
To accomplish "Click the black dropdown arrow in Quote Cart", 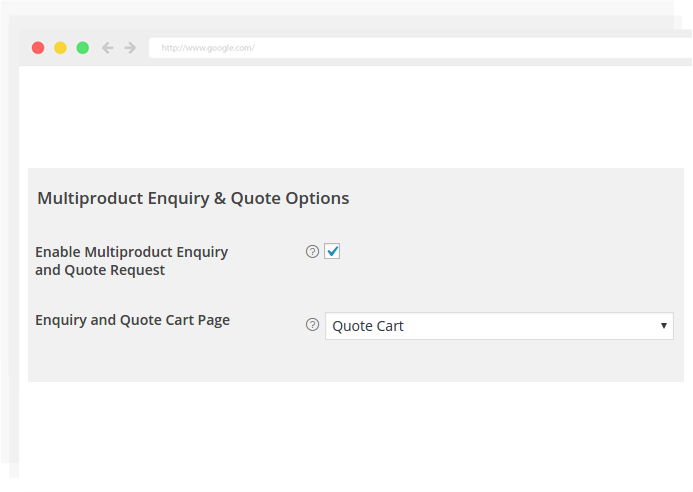I will pos(663,326).
